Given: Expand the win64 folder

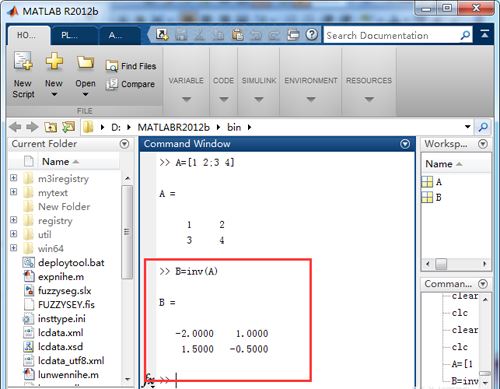Looking at the screenshot, I should [14, 248].
